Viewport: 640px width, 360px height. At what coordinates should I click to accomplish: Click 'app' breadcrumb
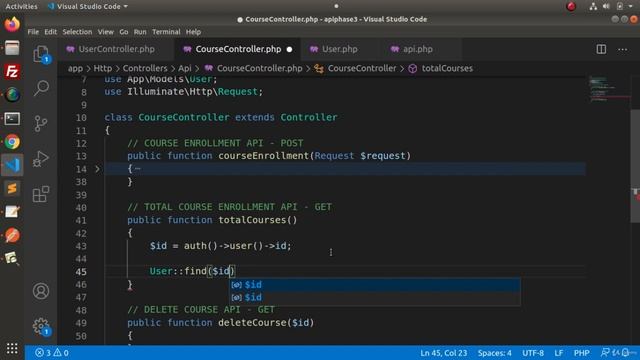click(x=75, y=68)
